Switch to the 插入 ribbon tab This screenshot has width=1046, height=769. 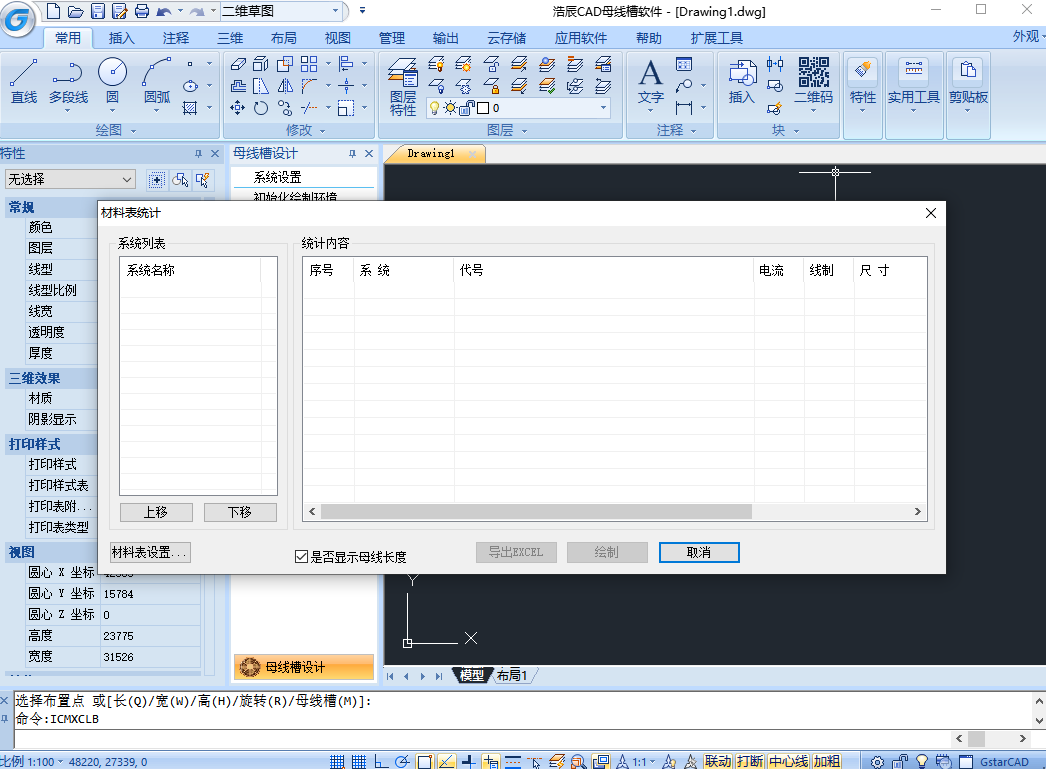[121, 38]
